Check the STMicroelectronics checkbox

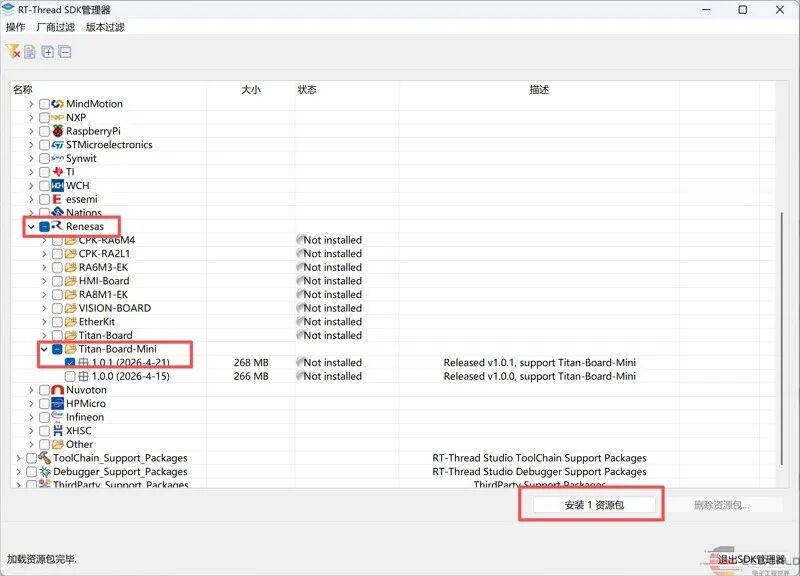point(44,145)
